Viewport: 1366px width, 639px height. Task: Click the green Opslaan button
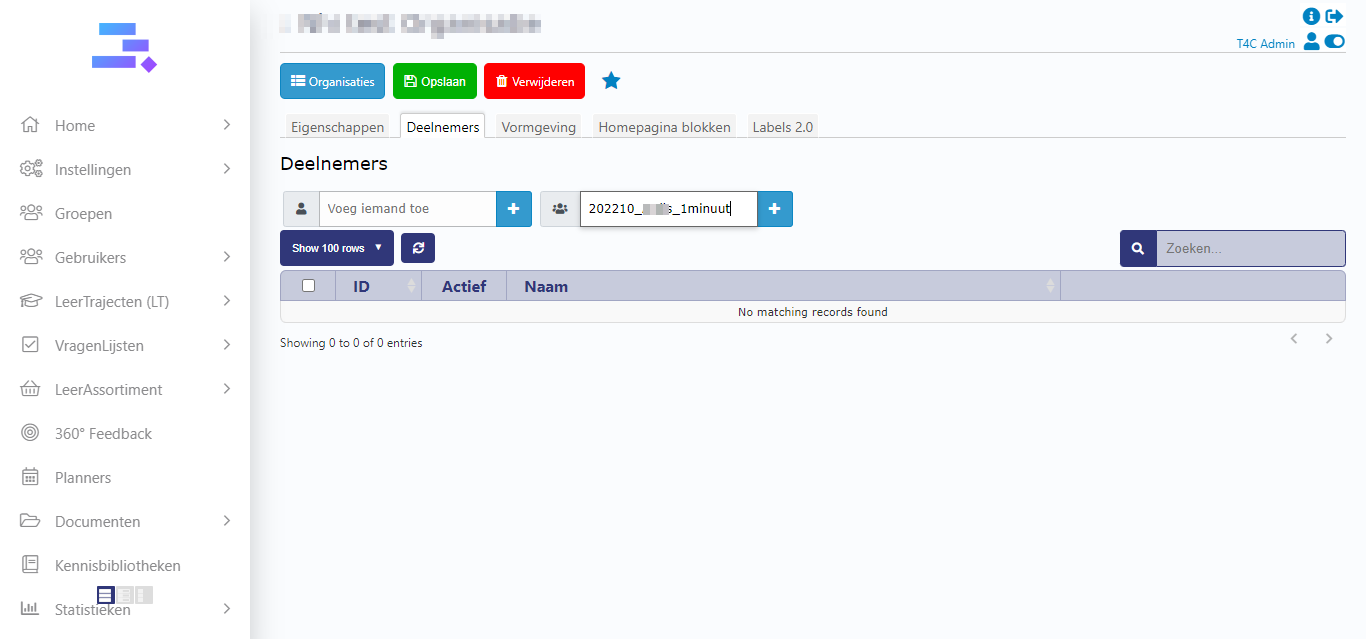[x=434, y=82]
